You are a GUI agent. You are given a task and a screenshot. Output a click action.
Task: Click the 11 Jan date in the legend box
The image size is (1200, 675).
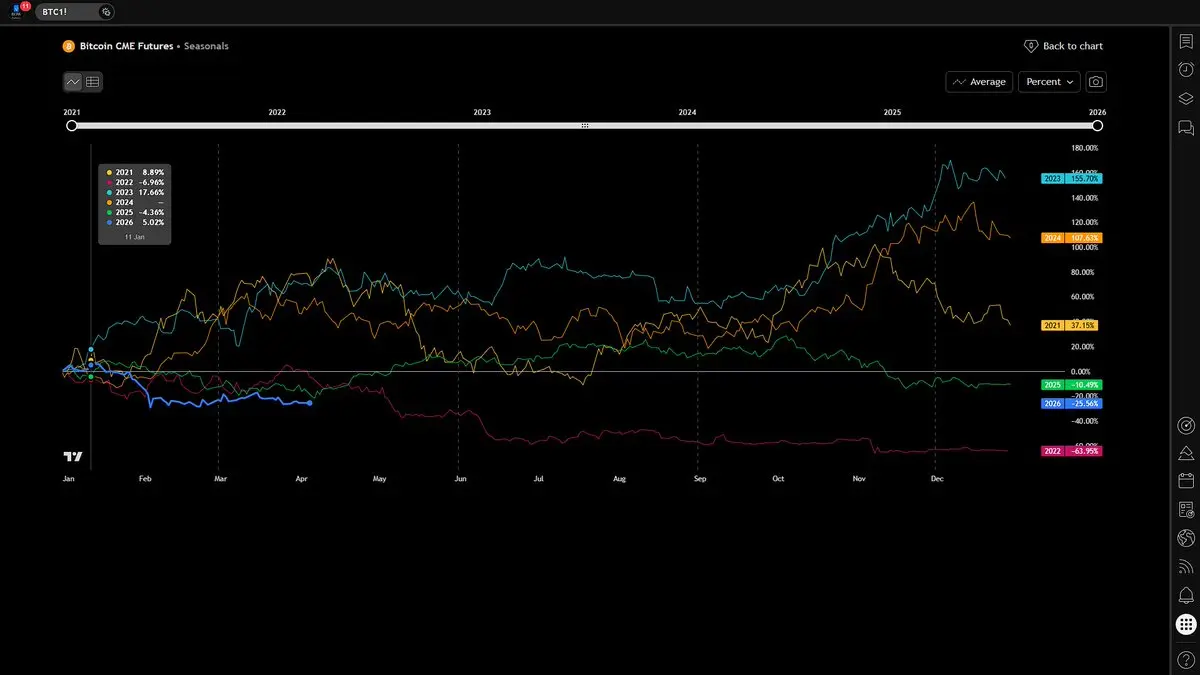[x=134, y=237]
